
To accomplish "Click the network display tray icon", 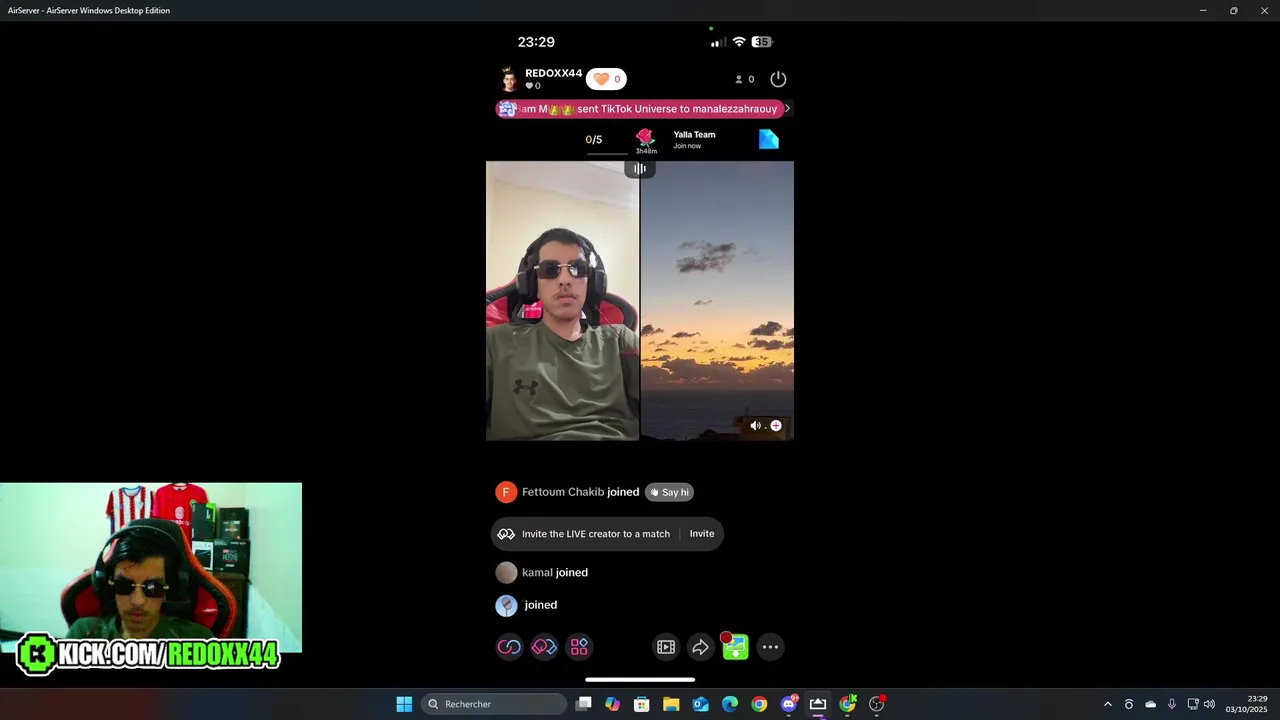I will click(1191, 704).
